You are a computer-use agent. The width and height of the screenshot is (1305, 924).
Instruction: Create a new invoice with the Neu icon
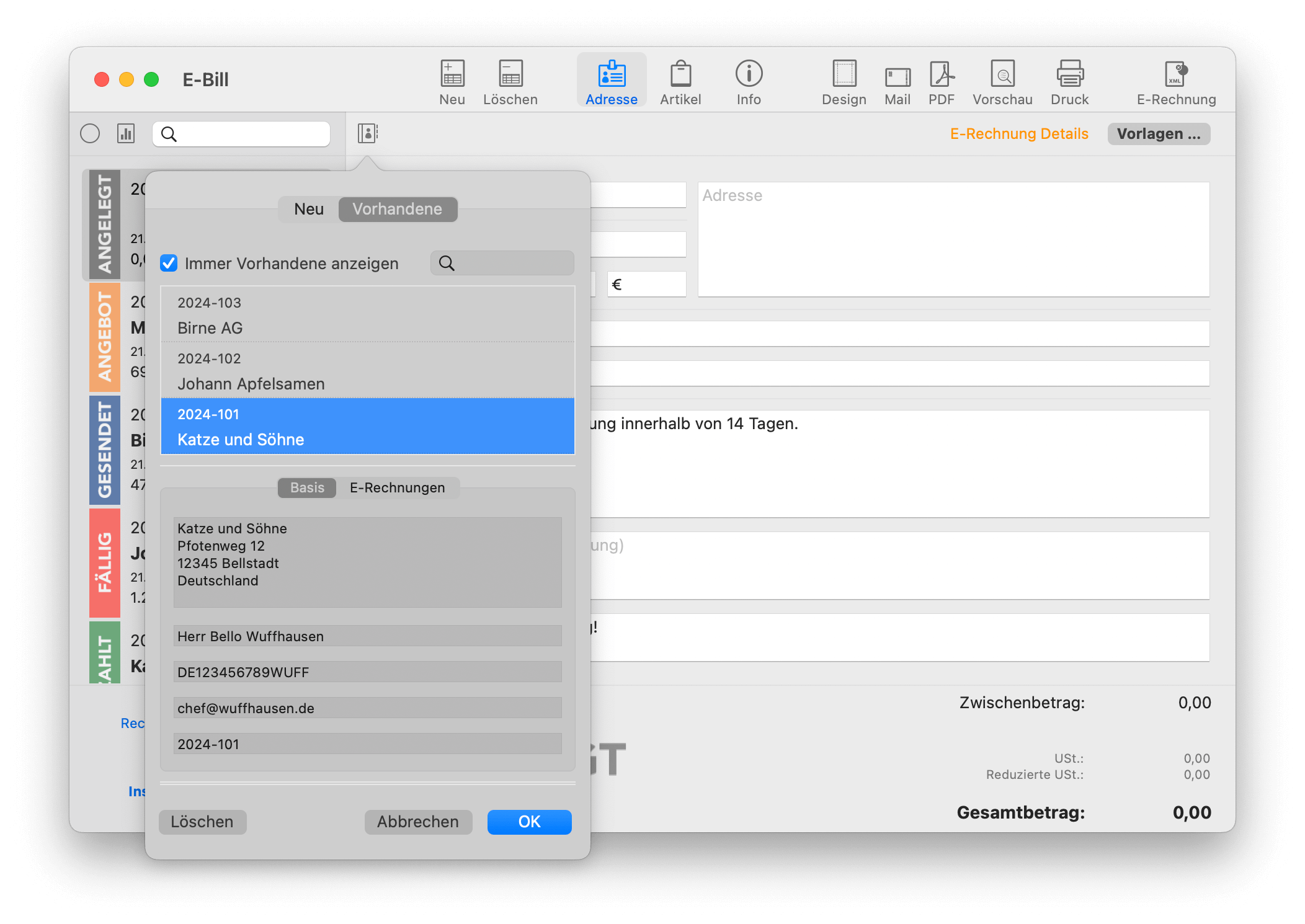coord(452,79)
